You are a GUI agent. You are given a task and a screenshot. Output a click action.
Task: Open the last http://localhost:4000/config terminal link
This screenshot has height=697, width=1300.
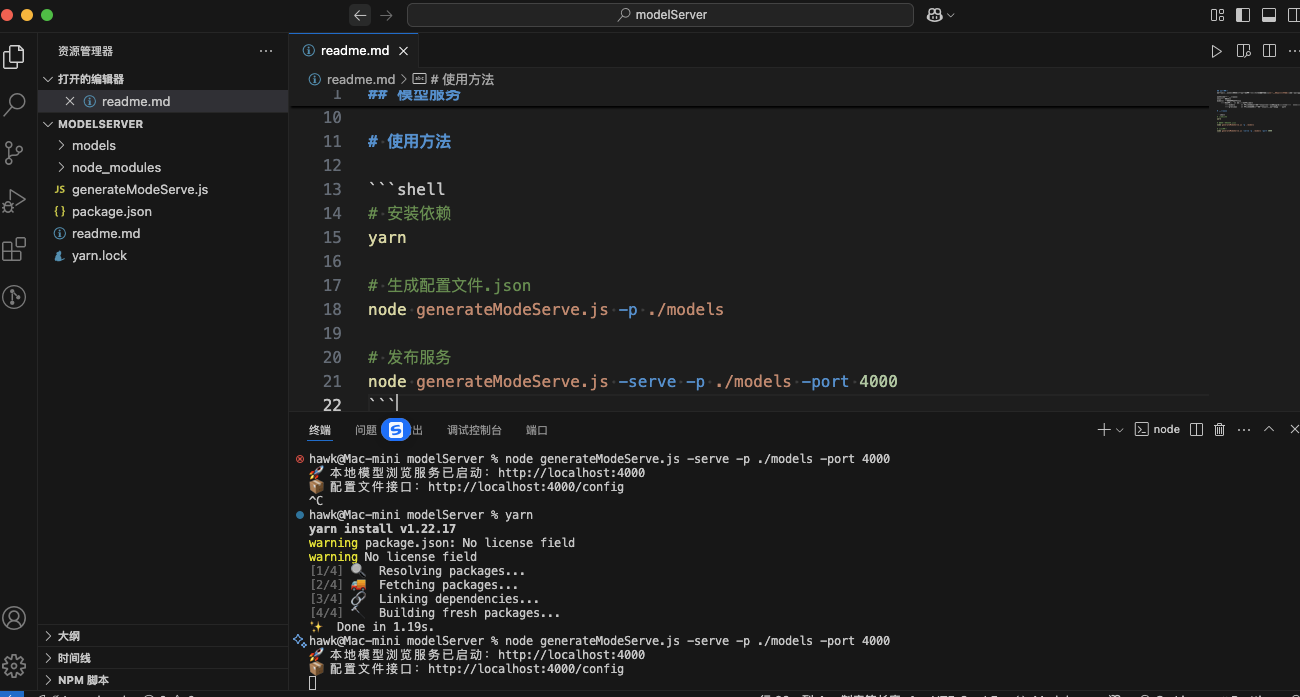click(526, 669)
